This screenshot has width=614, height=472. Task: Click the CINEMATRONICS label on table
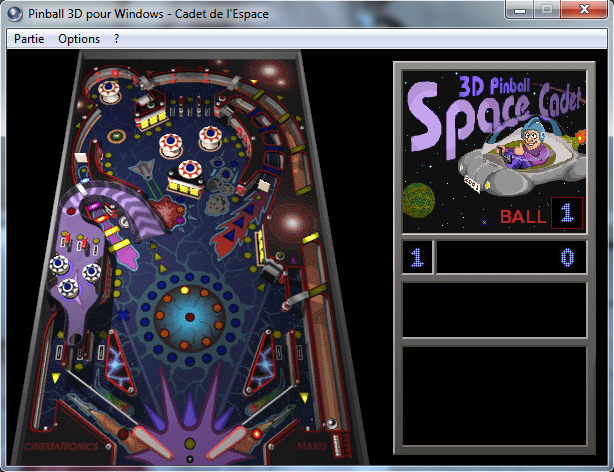61,447
